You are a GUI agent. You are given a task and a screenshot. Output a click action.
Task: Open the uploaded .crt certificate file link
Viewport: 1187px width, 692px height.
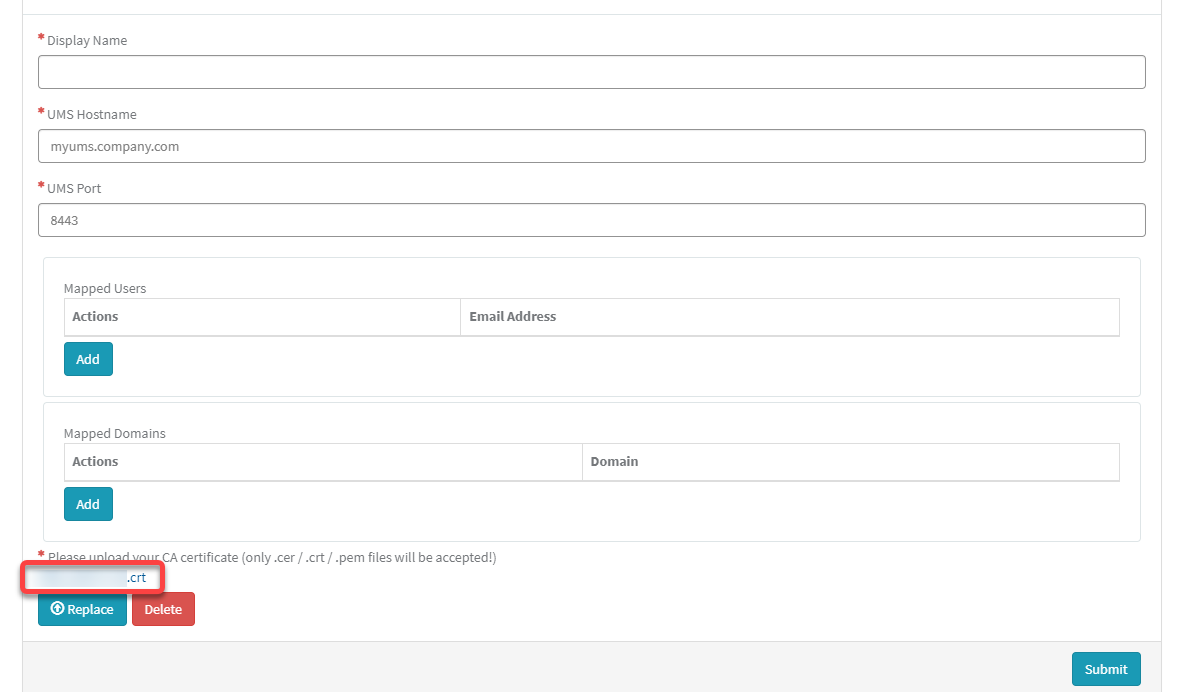[90, 577]
